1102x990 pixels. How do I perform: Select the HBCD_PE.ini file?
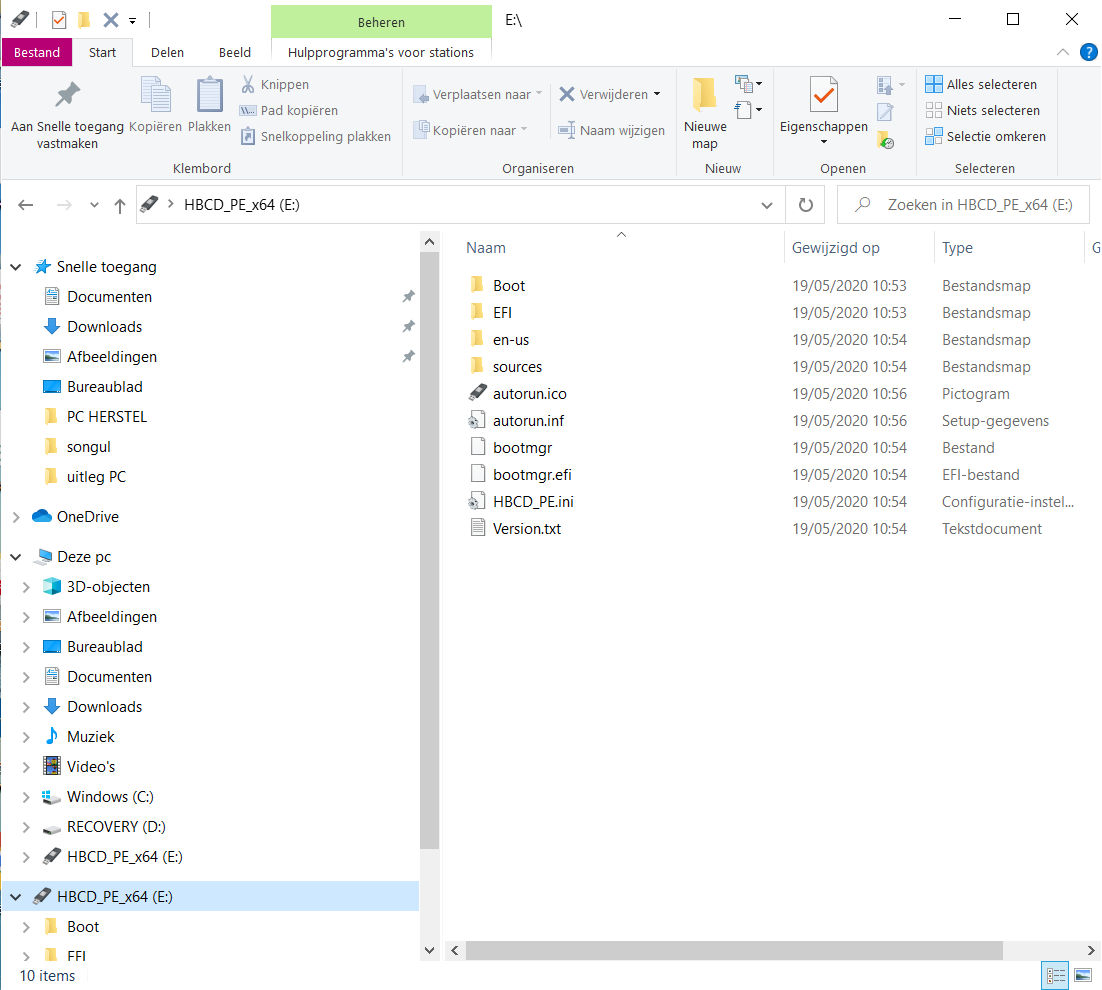[x=521, y=502]
